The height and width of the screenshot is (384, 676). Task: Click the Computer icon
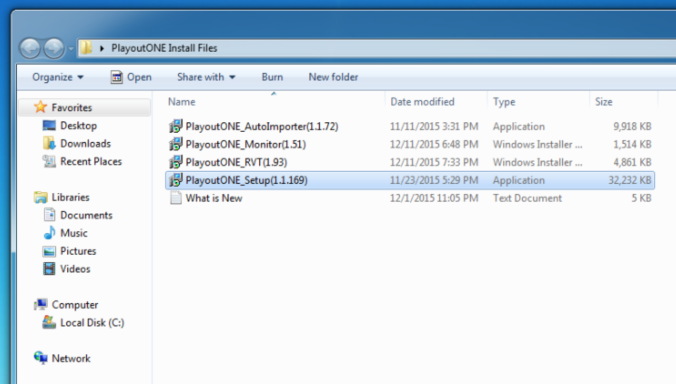[x=41, y=304]
